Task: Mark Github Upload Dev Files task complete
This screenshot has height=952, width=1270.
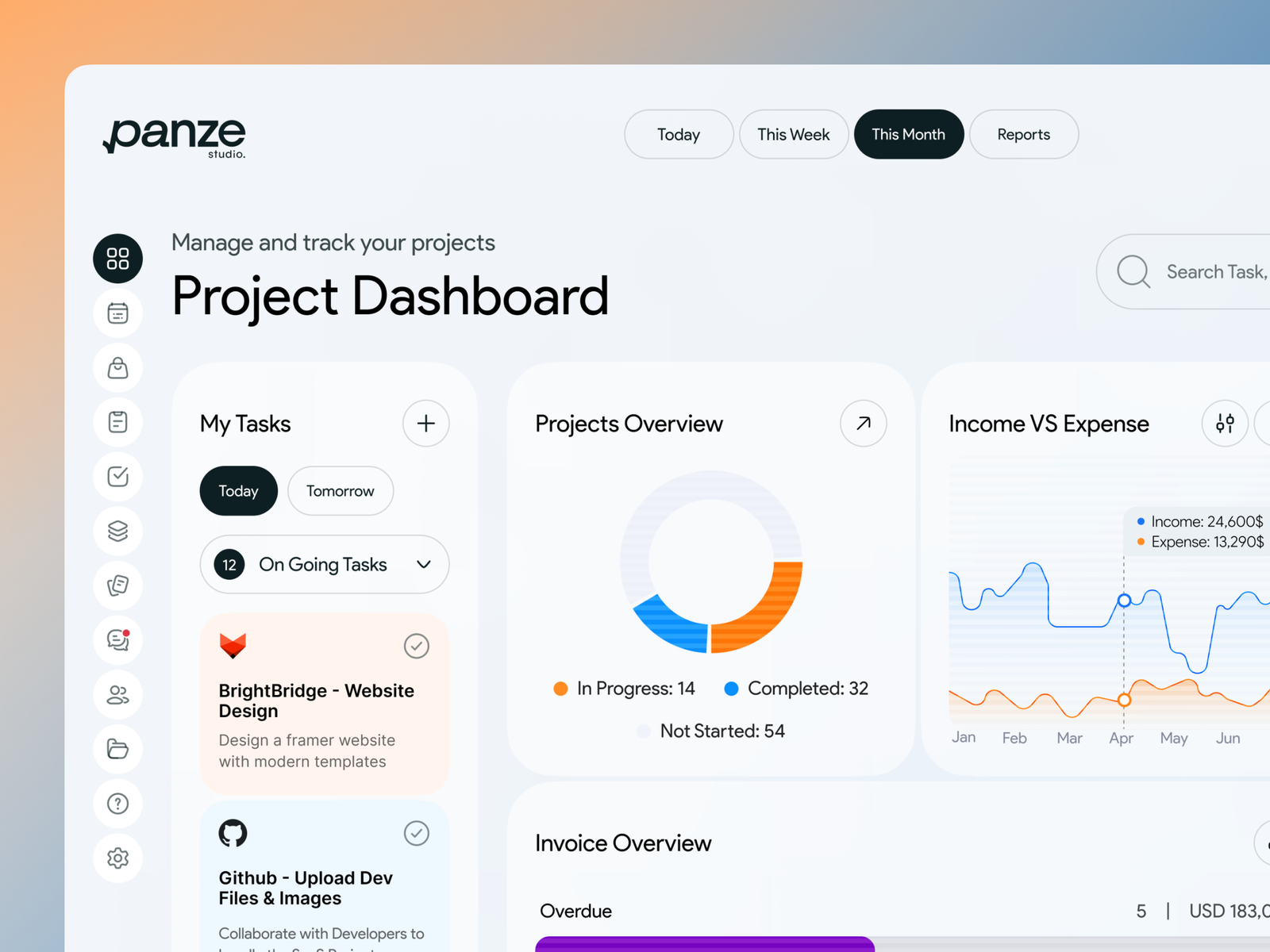Action: pos(417,833)
